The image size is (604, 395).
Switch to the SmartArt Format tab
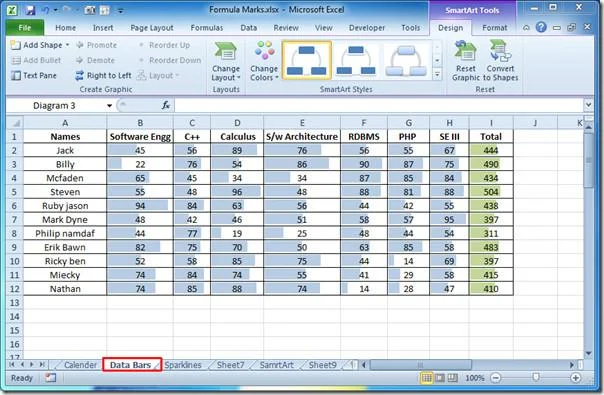pyautogui.click(x=495, y=28)
